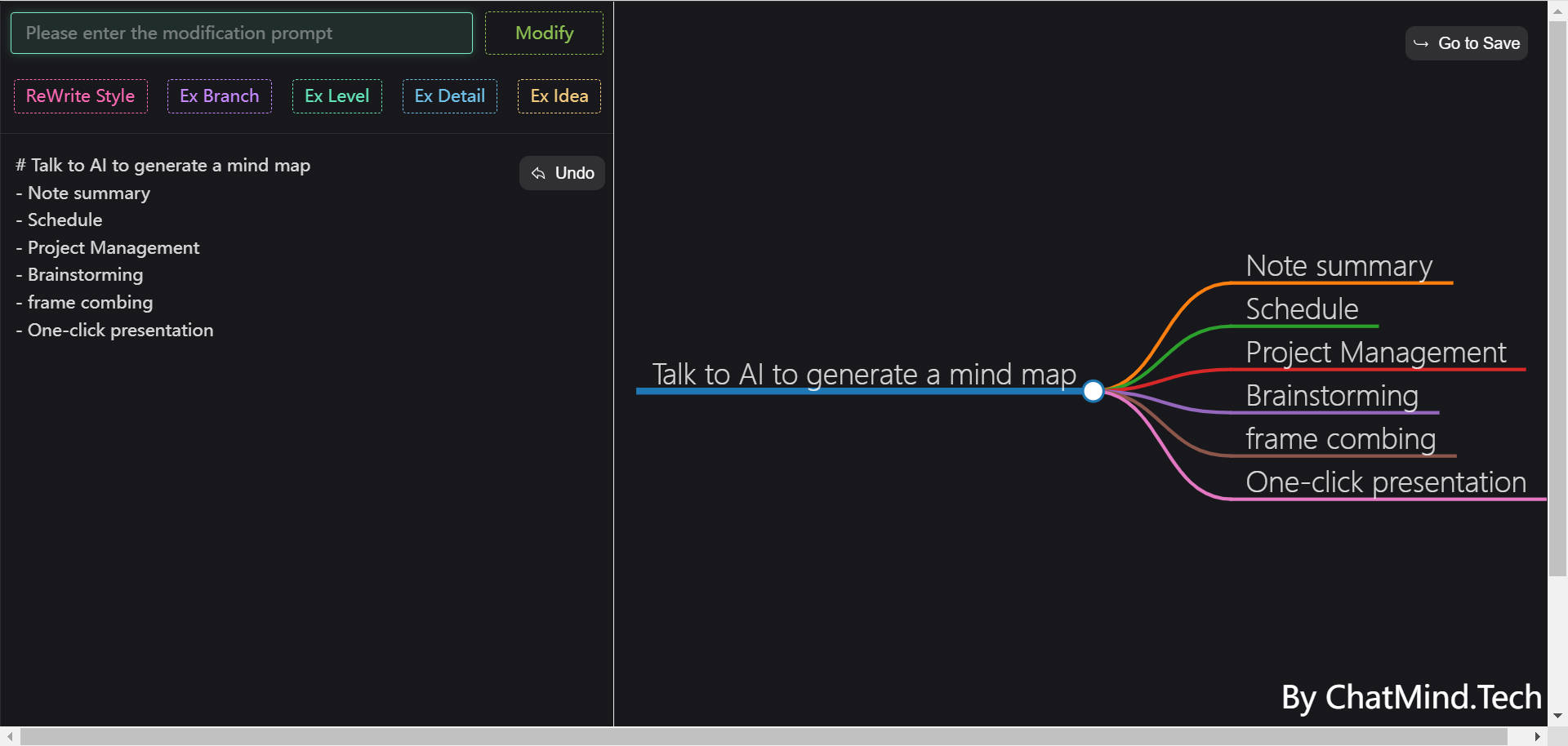
Task: Select the Brainstorming node
Action: tap(1332, 395)
